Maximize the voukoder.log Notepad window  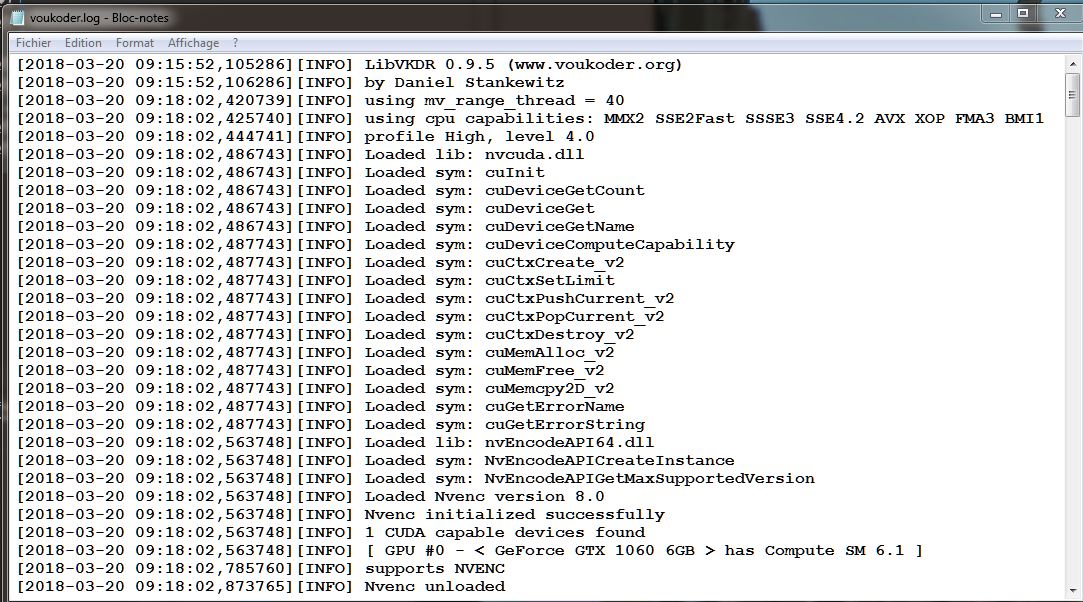pos(1023,14)
